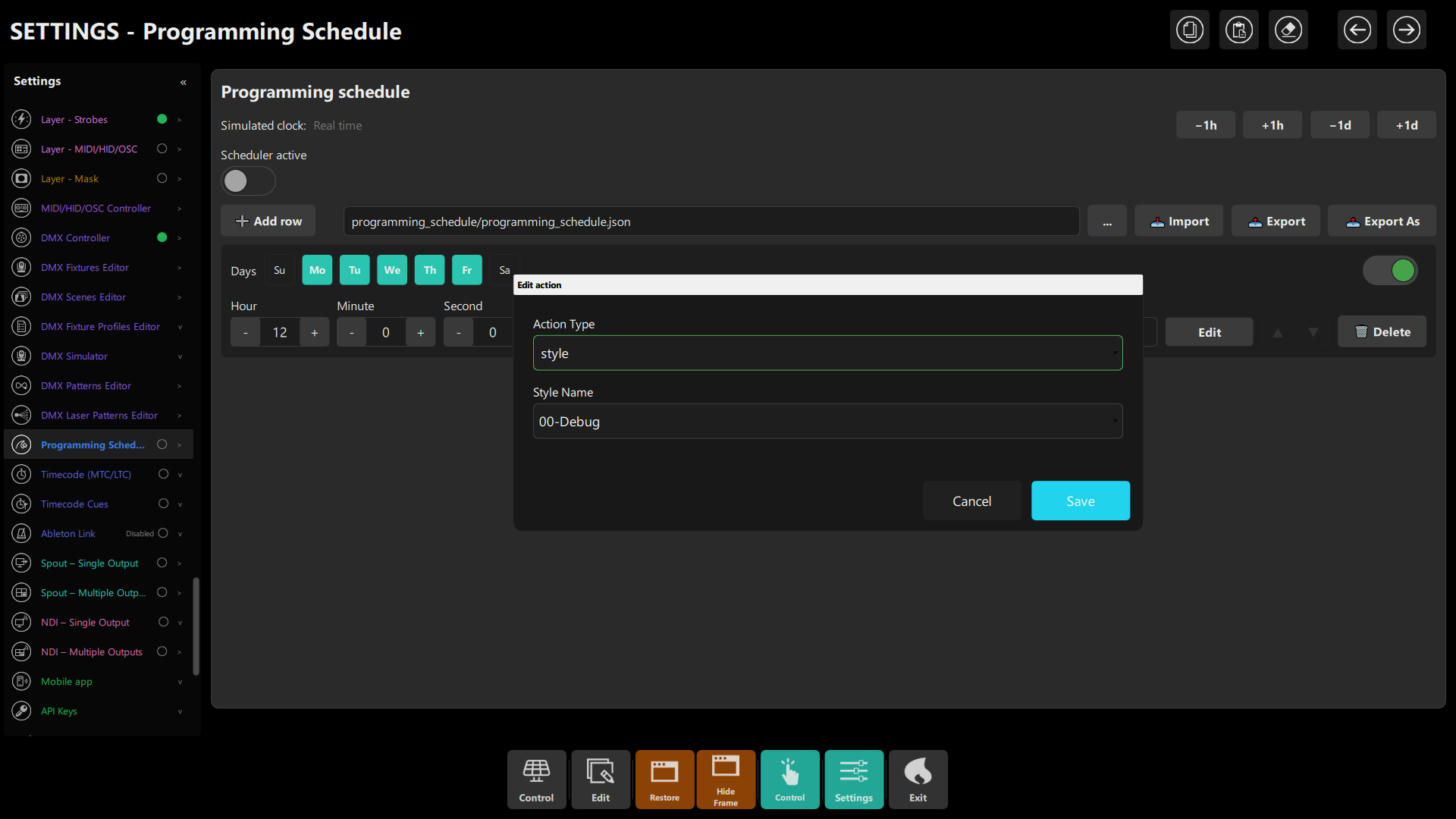Select the Settings tab in bottom toolbar
This screenshot has width=1456, height=819.
click(854, 780)
